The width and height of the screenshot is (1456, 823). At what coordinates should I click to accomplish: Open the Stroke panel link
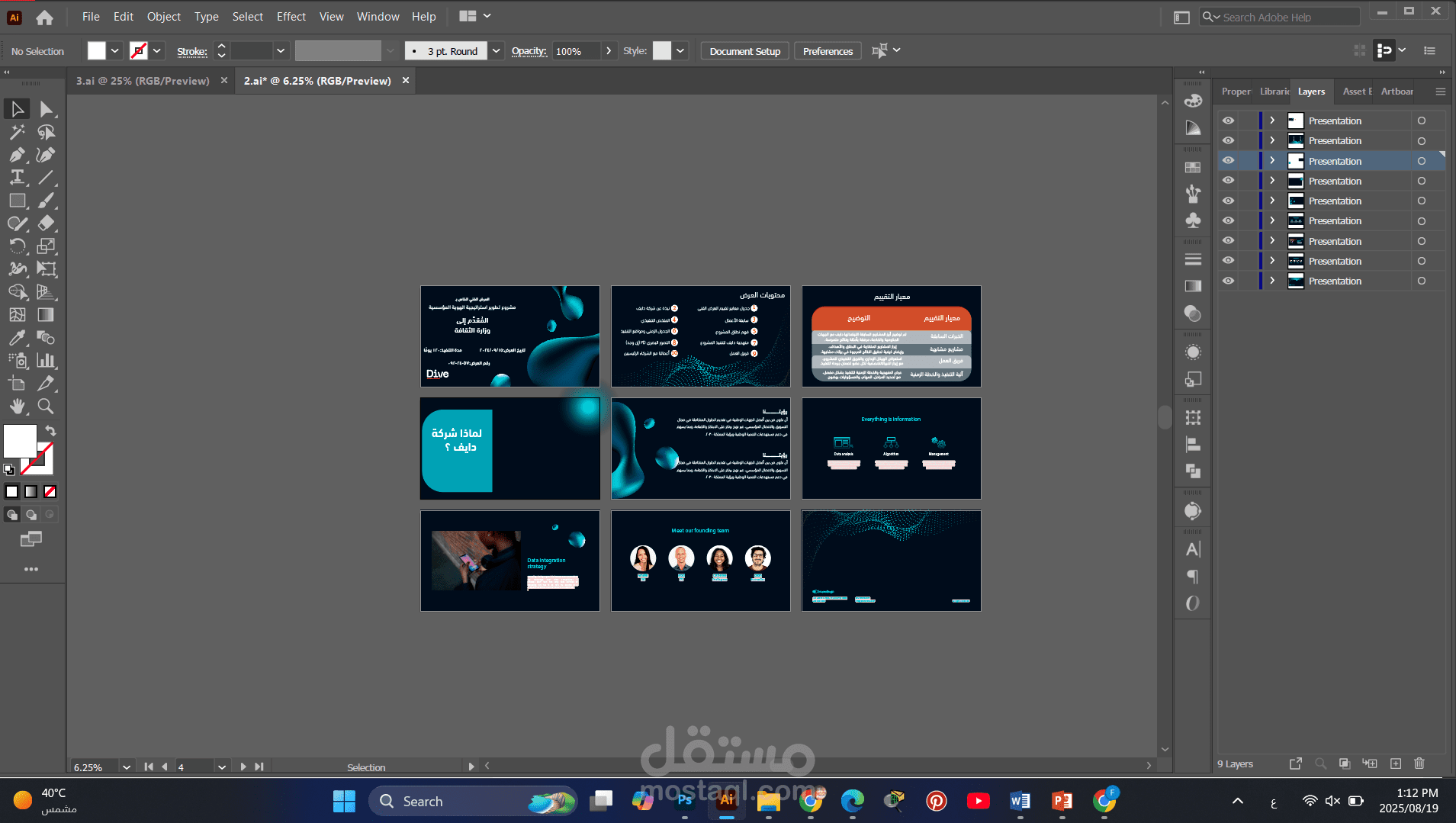pyautogui.click(x=191, y=52)
